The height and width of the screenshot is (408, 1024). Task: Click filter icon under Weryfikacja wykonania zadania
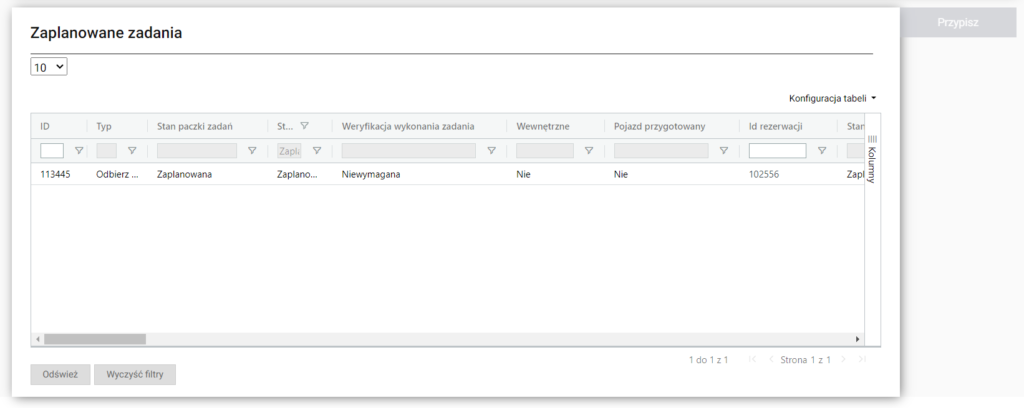coord(491,151)
